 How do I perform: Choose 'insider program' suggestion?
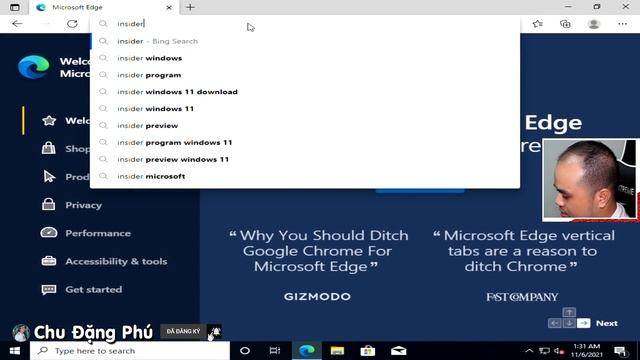tap(305, 75)
